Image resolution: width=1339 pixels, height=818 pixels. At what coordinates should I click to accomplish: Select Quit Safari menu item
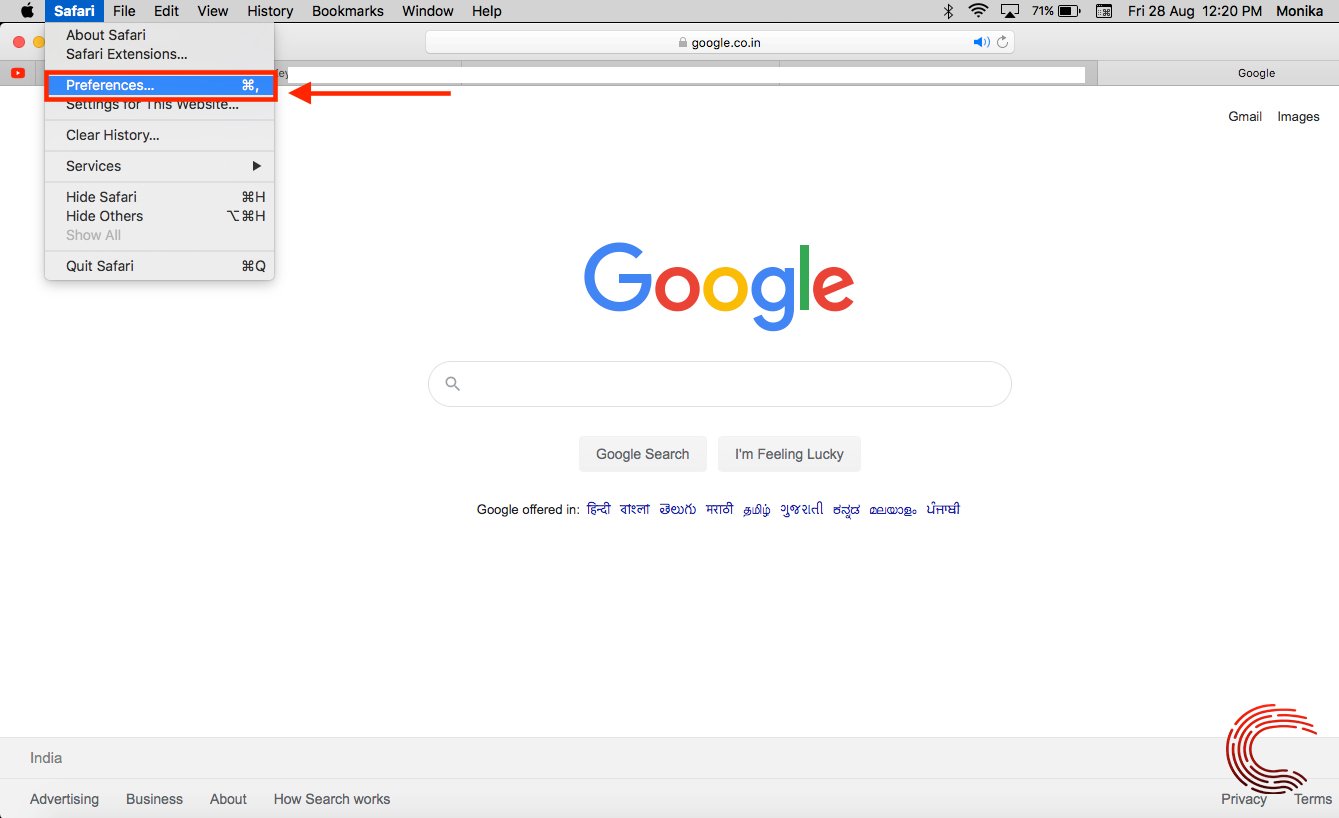159,266
